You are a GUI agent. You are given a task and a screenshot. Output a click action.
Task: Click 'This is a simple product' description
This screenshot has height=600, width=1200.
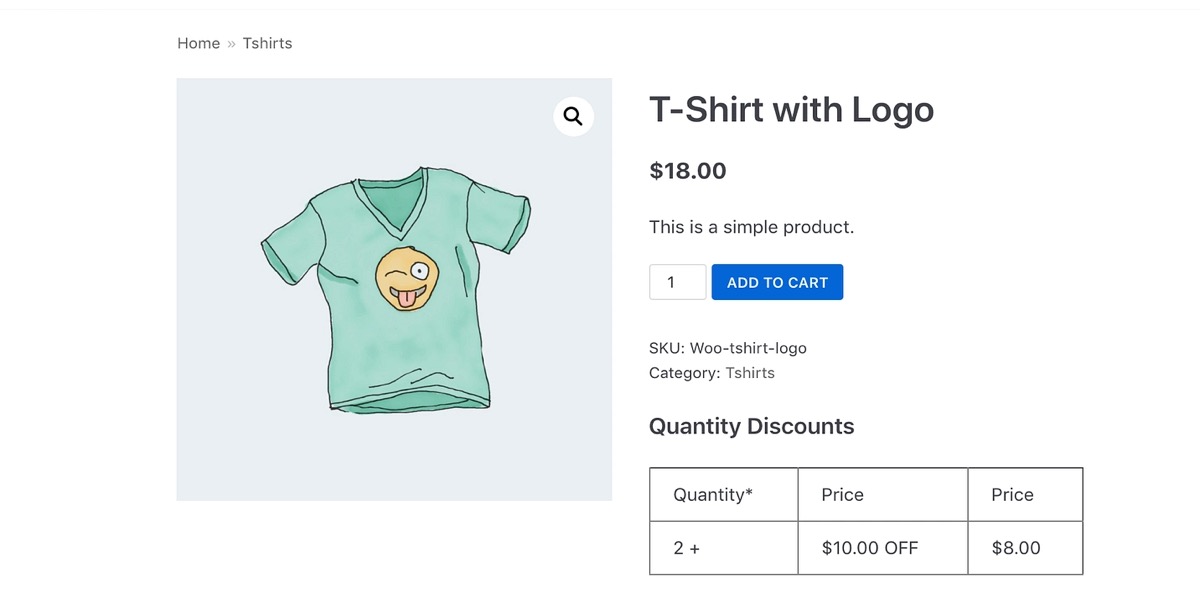click(x=751, y=227)
